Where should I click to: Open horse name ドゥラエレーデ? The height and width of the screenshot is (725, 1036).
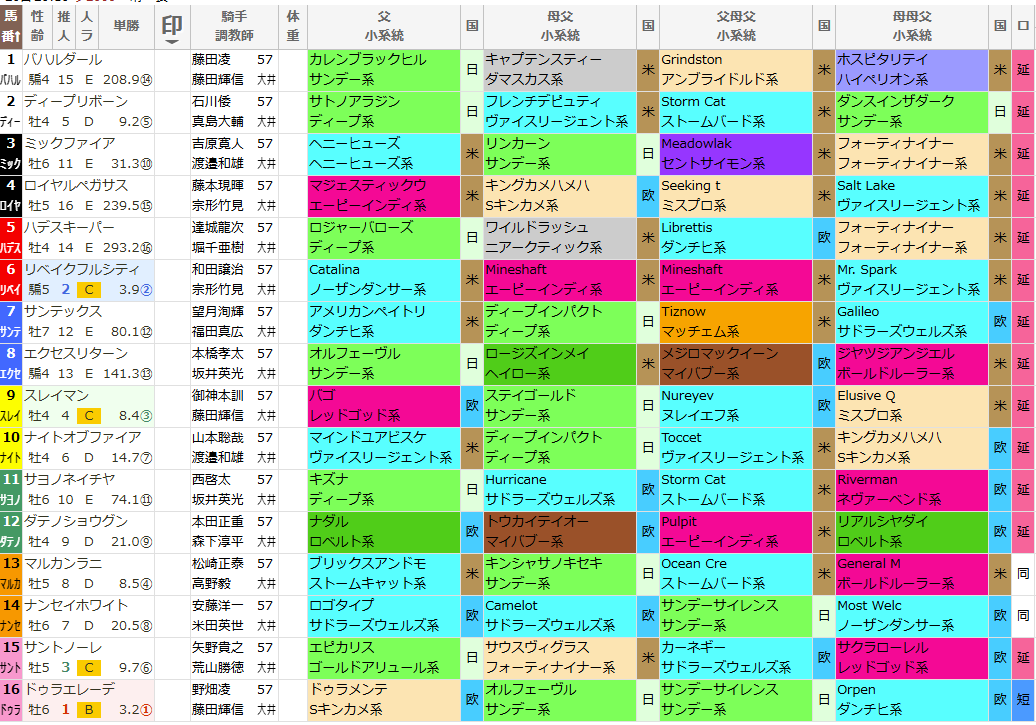(x=69, y=689)
